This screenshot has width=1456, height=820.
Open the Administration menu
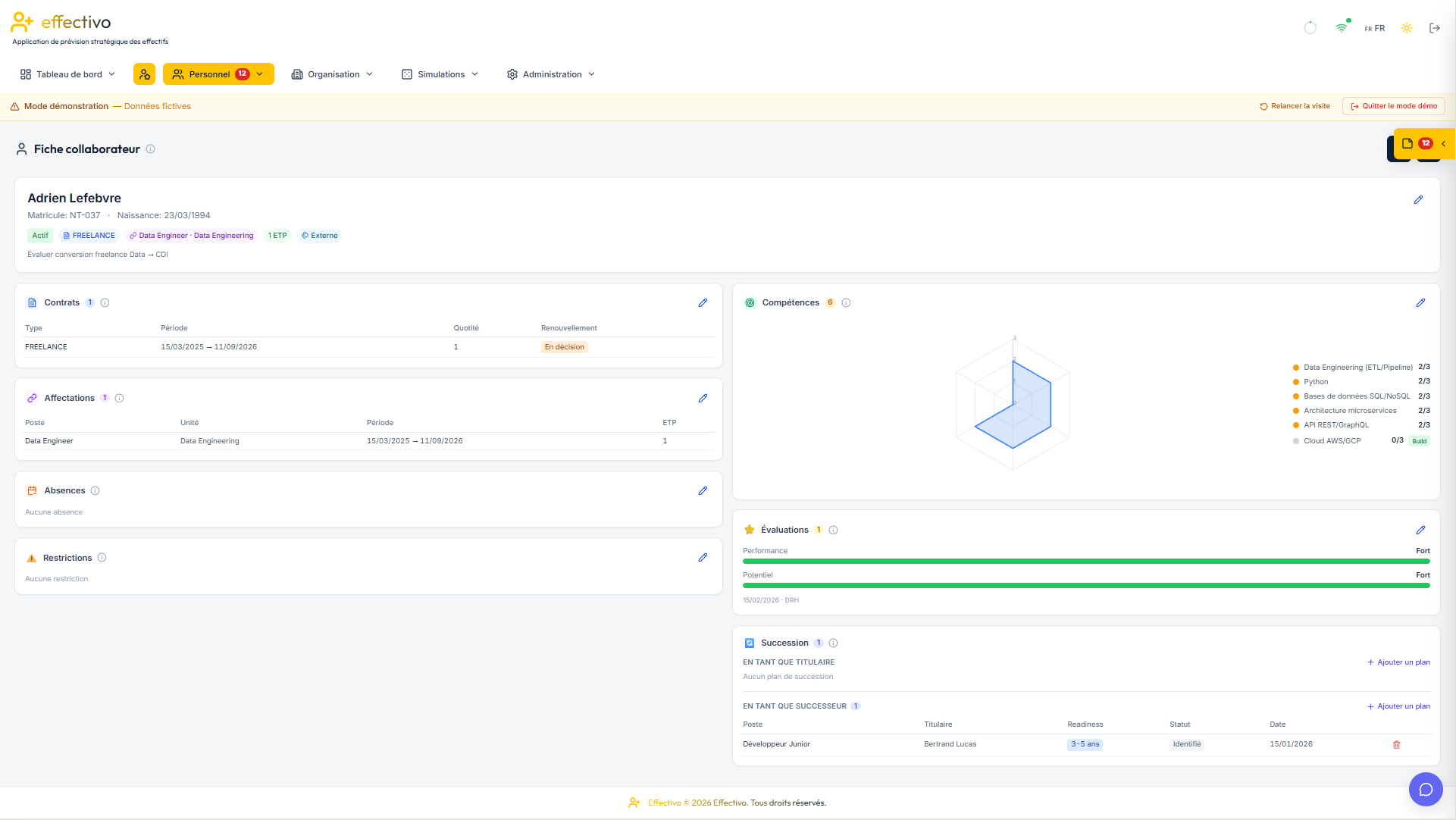point(551,74)
